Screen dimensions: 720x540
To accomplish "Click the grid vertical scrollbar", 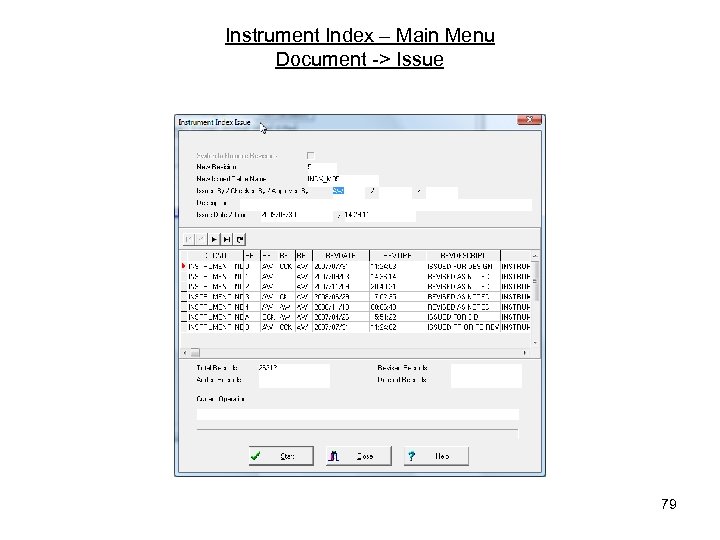I will point(535,299).
